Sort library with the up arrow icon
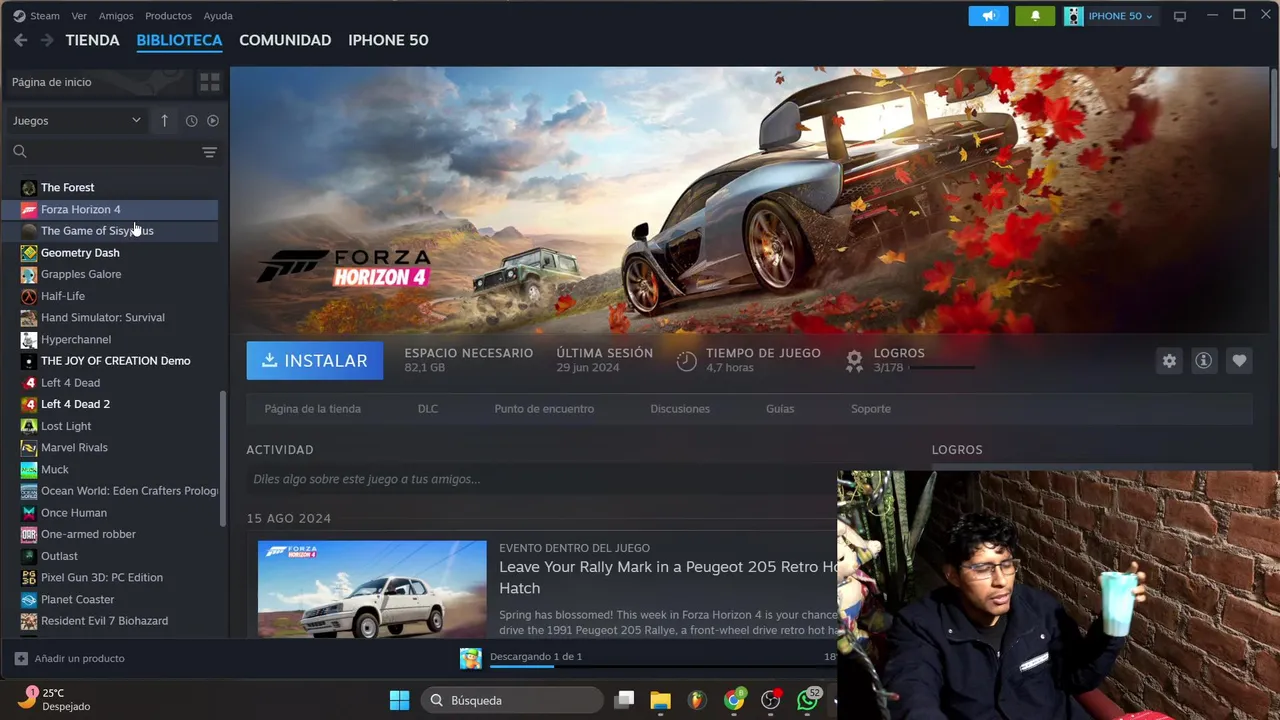Image resolution: width=1280 pixels, height=720 pixels. coord(164,120)
